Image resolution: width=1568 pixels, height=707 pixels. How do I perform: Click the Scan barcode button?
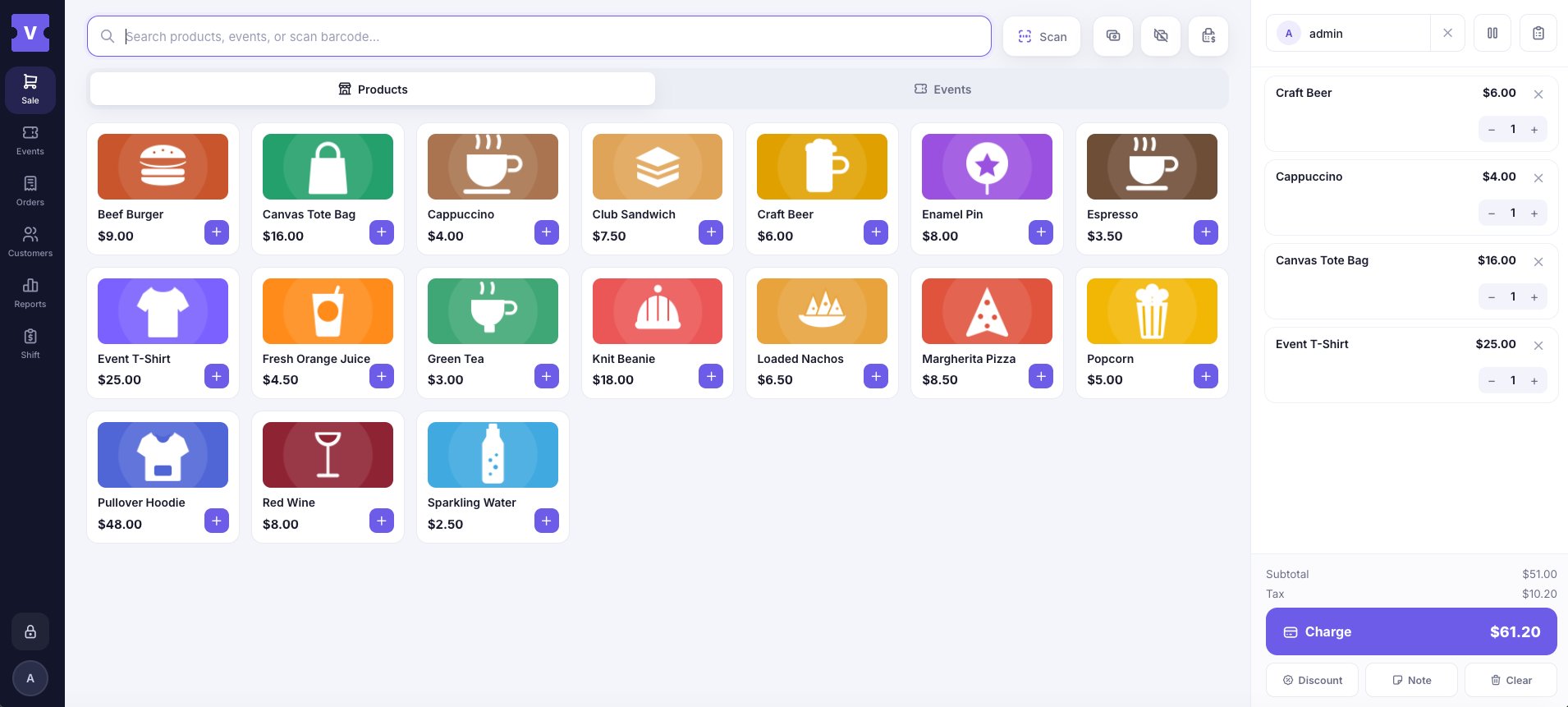coord(1042,36)
